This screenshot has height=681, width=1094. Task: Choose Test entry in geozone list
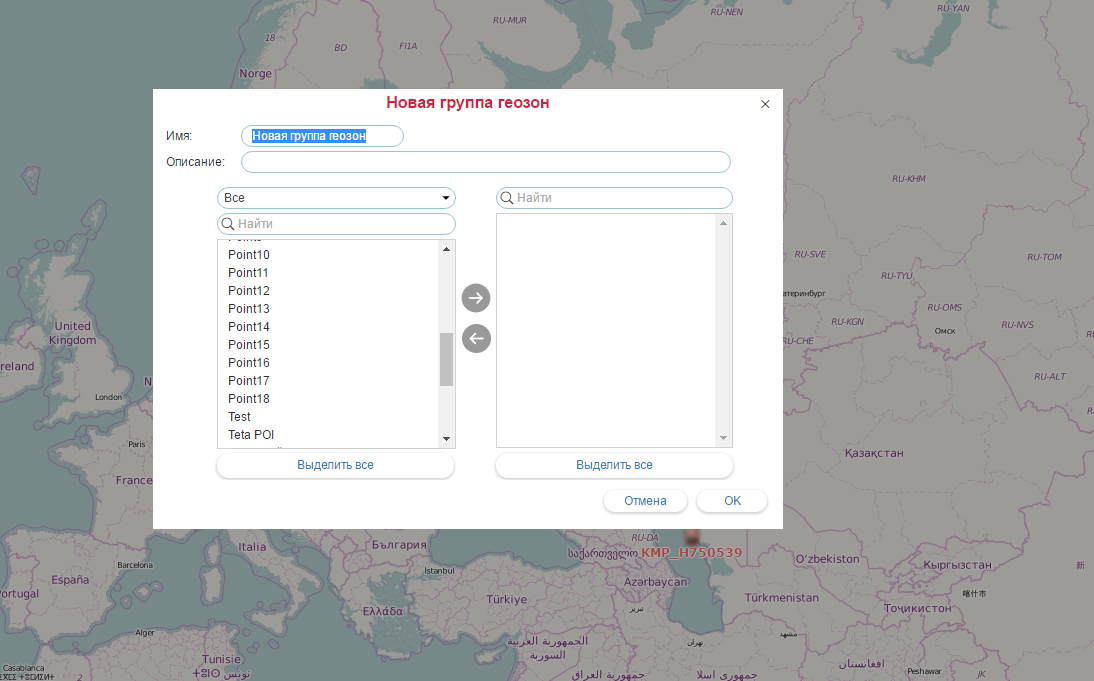click(240, 417)
